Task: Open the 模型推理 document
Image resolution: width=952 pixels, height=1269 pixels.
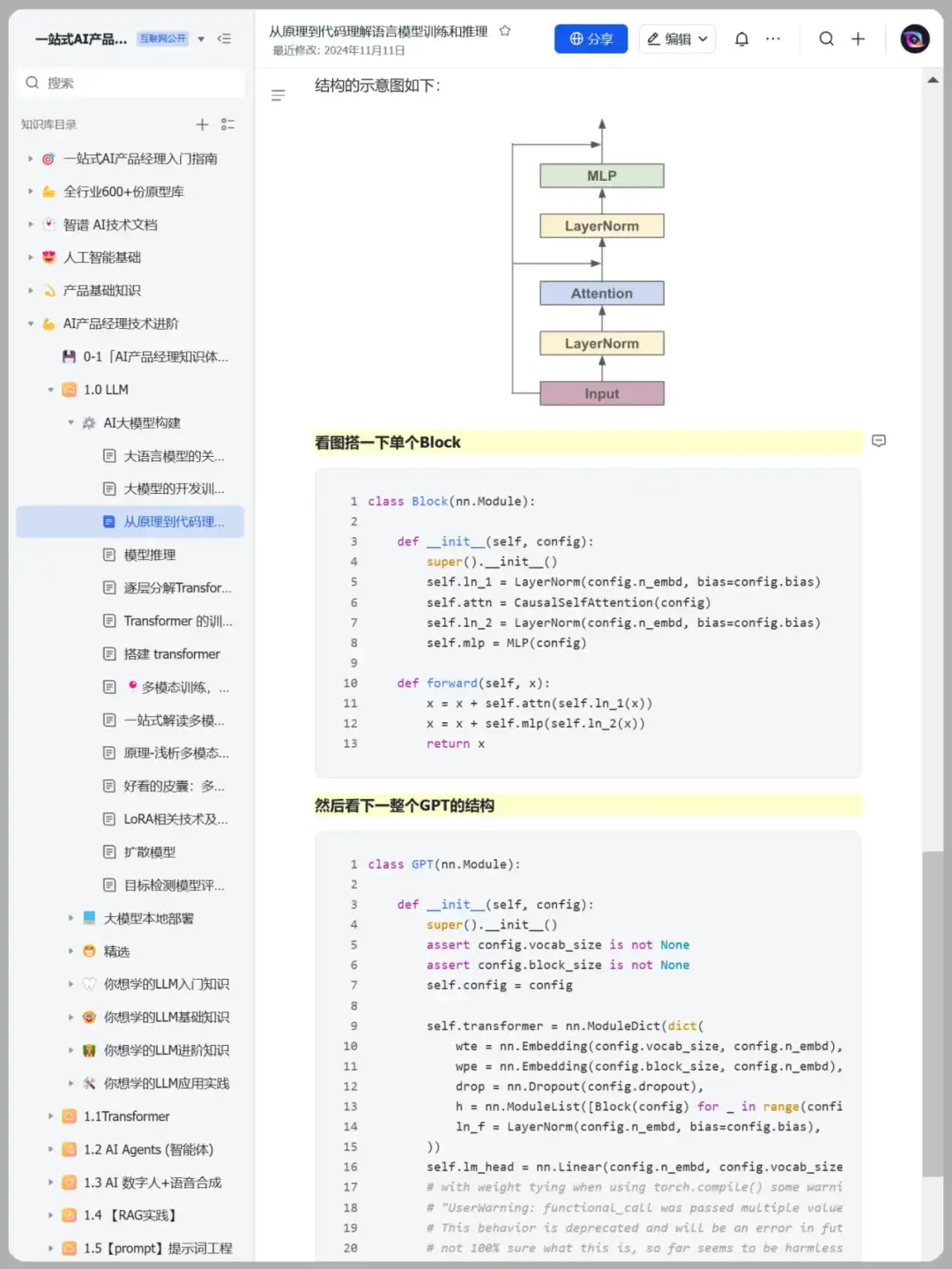Action: 149,555
